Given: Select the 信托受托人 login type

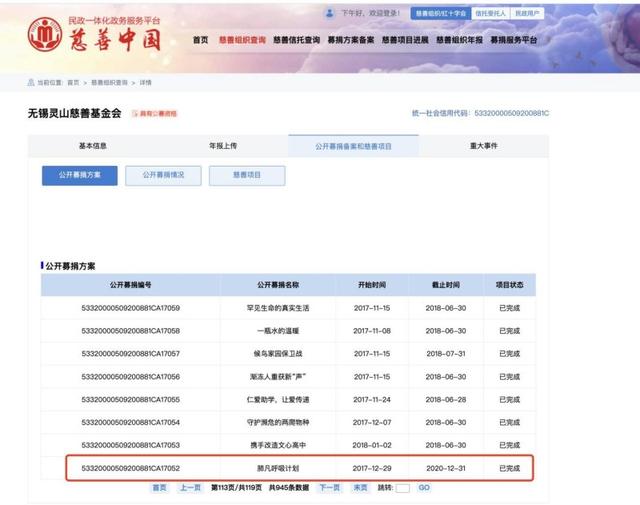Looking at the screenshot, I should pos(490,13).
